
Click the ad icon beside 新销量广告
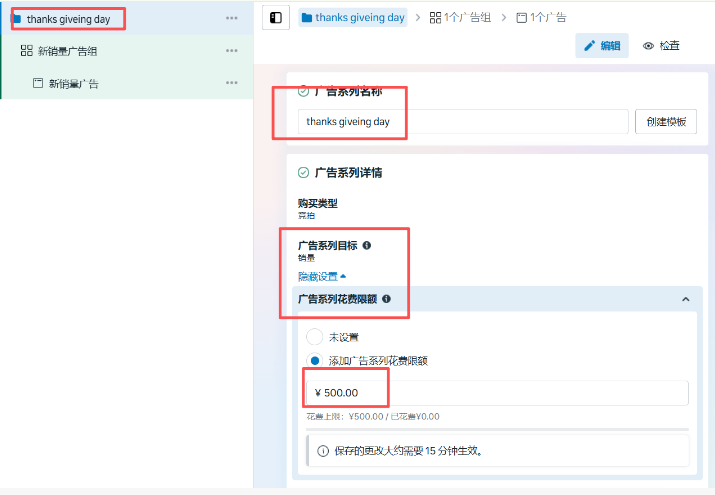(38, 83)
